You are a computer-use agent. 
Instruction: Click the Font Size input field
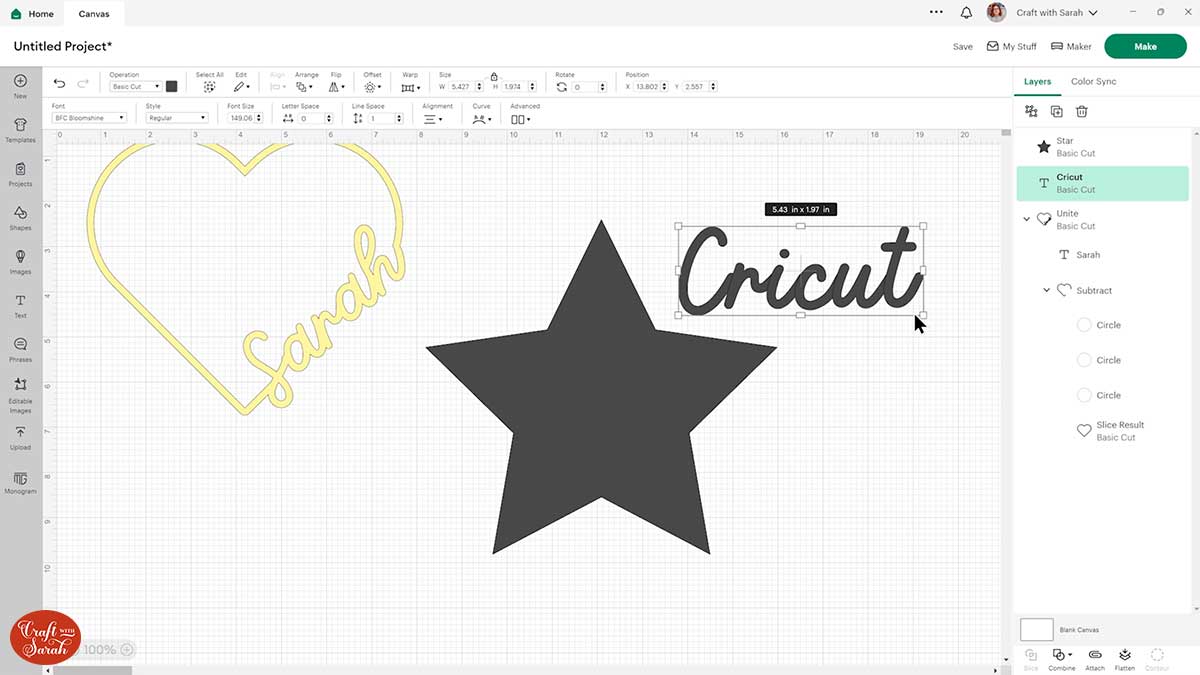click(241, 118)
